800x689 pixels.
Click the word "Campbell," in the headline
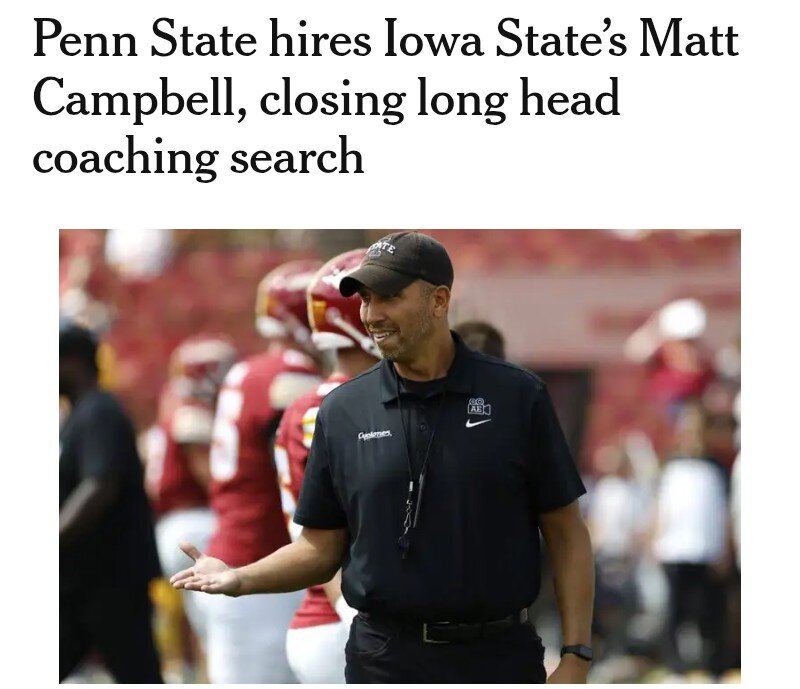140,97
